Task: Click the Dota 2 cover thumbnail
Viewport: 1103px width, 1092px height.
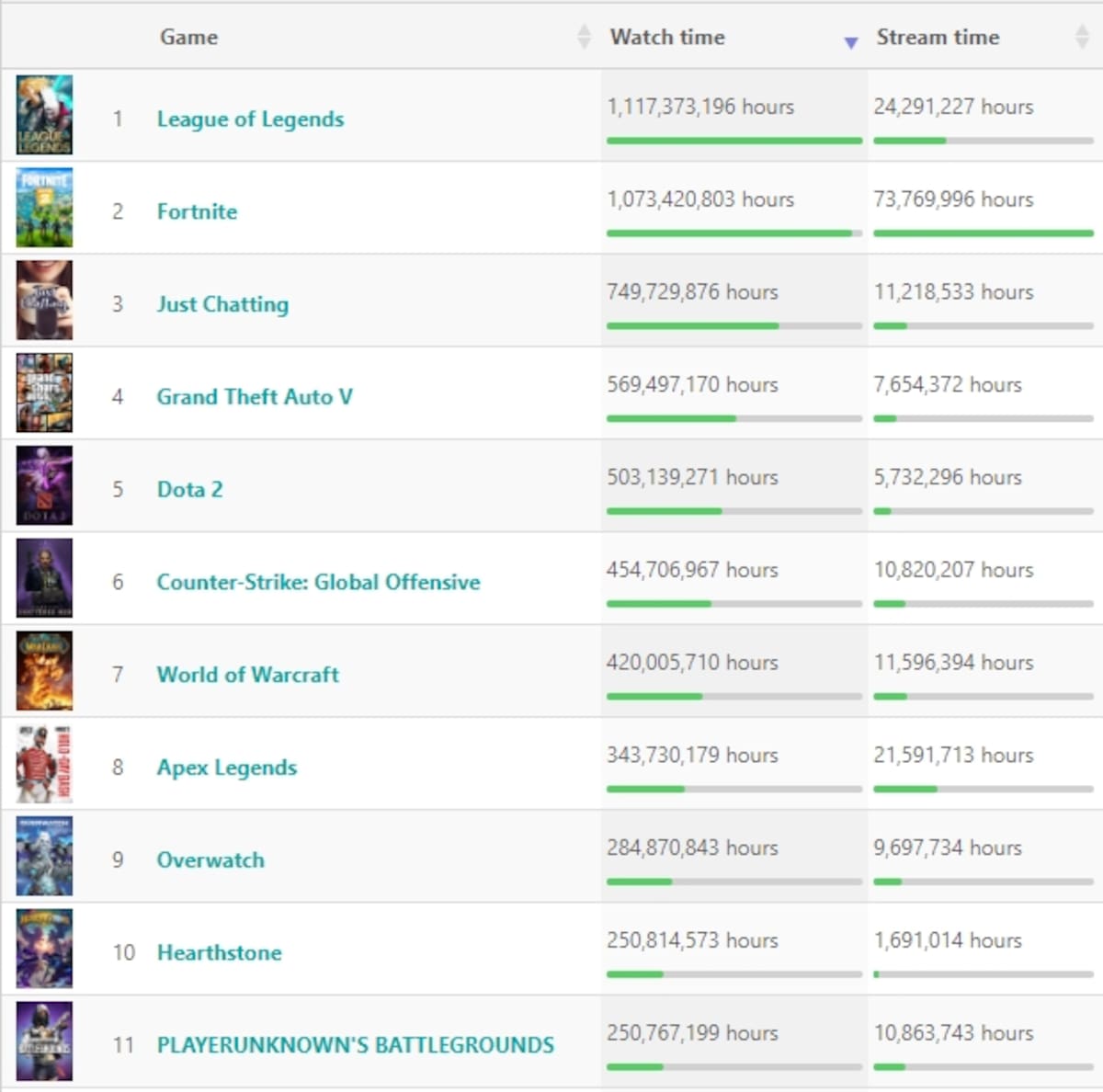Action: coord(44,485)
